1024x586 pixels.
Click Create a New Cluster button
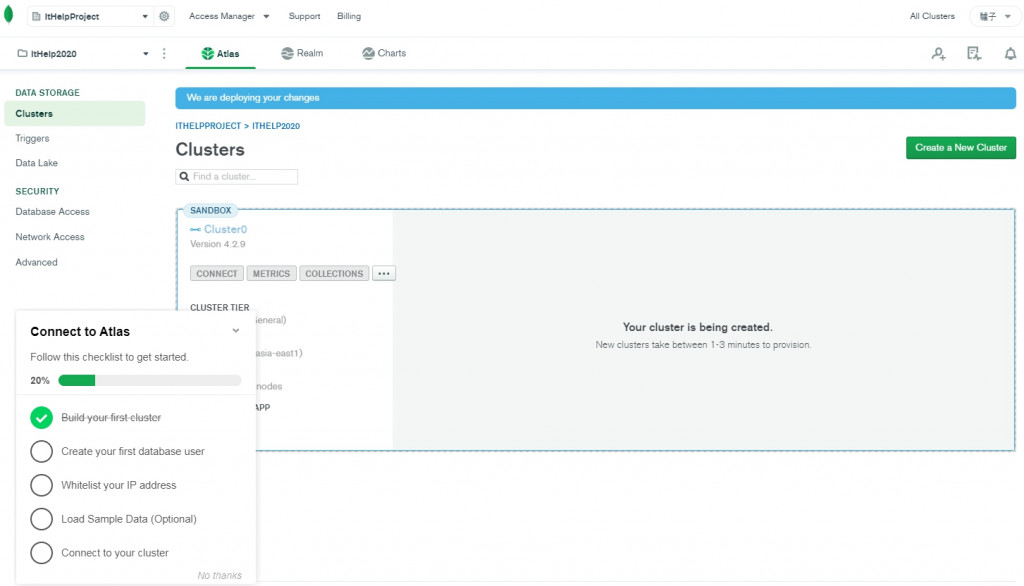[961, 148]
